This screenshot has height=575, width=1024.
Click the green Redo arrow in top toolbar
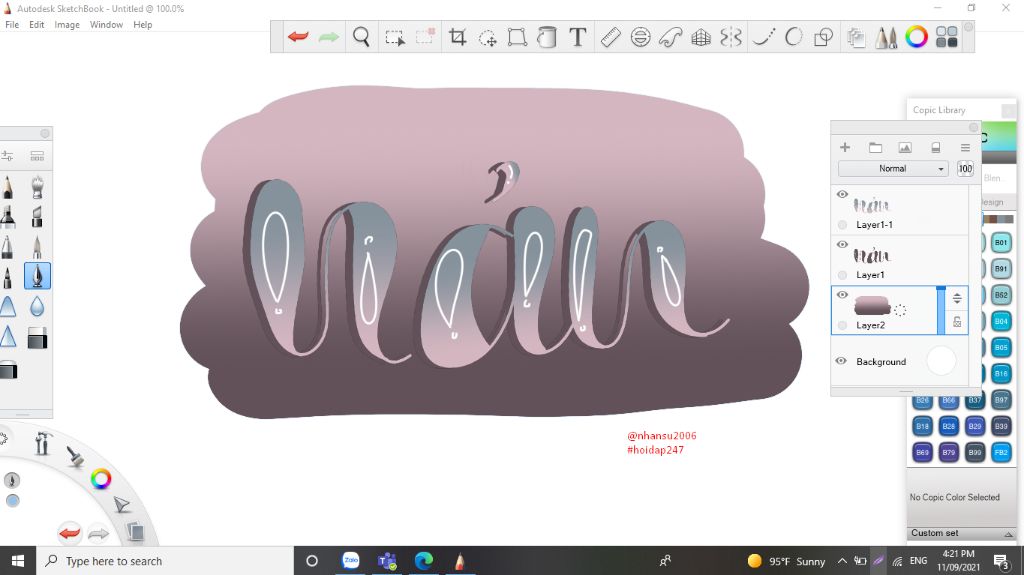coord(328,37)
